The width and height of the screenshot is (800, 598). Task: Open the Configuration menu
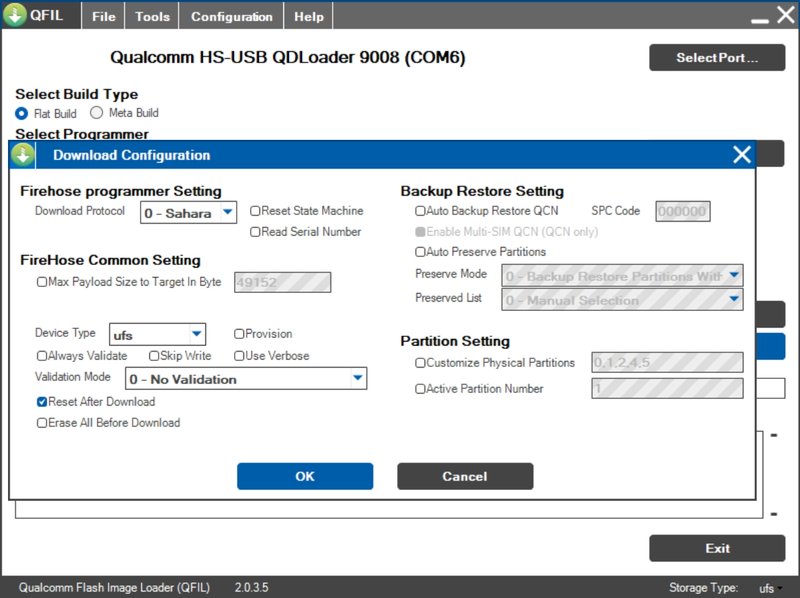(x=232, y=16)
